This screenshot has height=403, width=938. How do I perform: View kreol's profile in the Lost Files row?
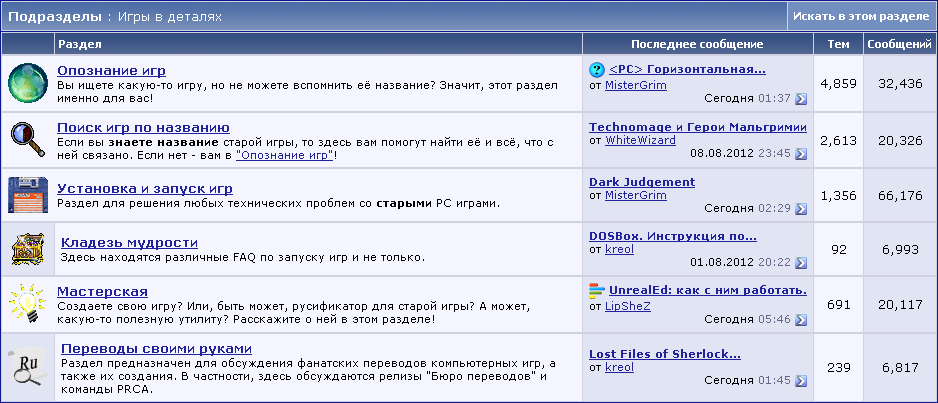pyautogui.click(x=619, y=367)
